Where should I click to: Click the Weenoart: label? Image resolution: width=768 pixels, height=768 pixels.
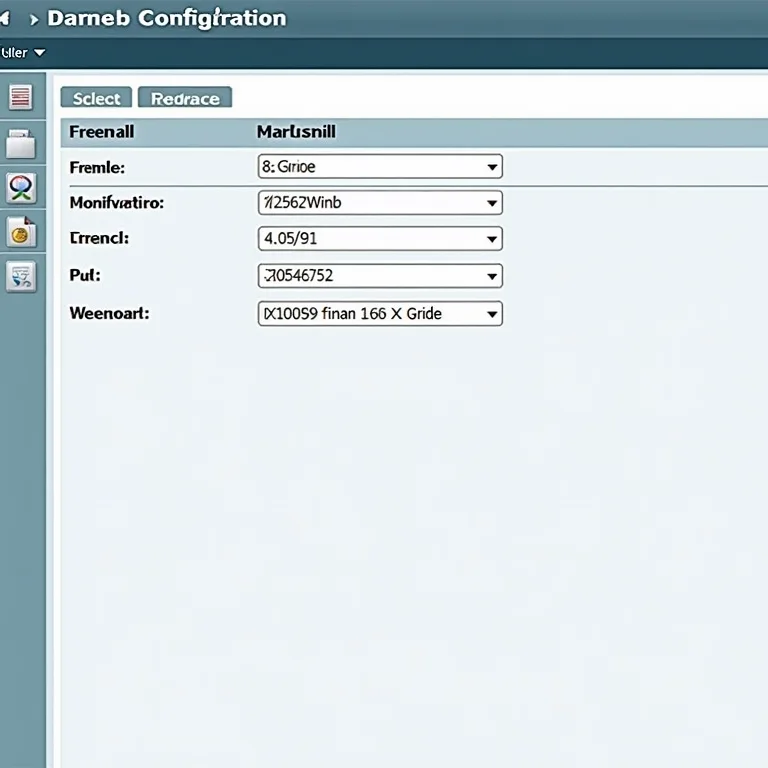tap(109, 312)
